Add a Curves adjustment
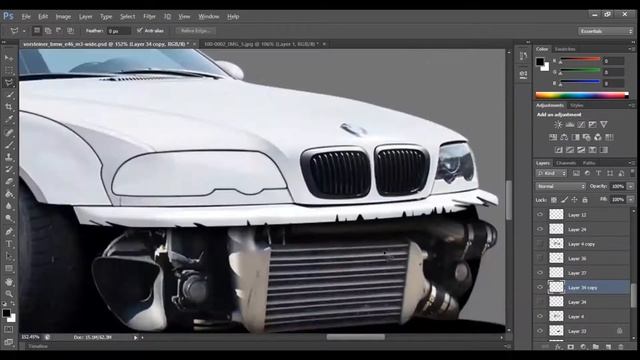 pos(581,124)
